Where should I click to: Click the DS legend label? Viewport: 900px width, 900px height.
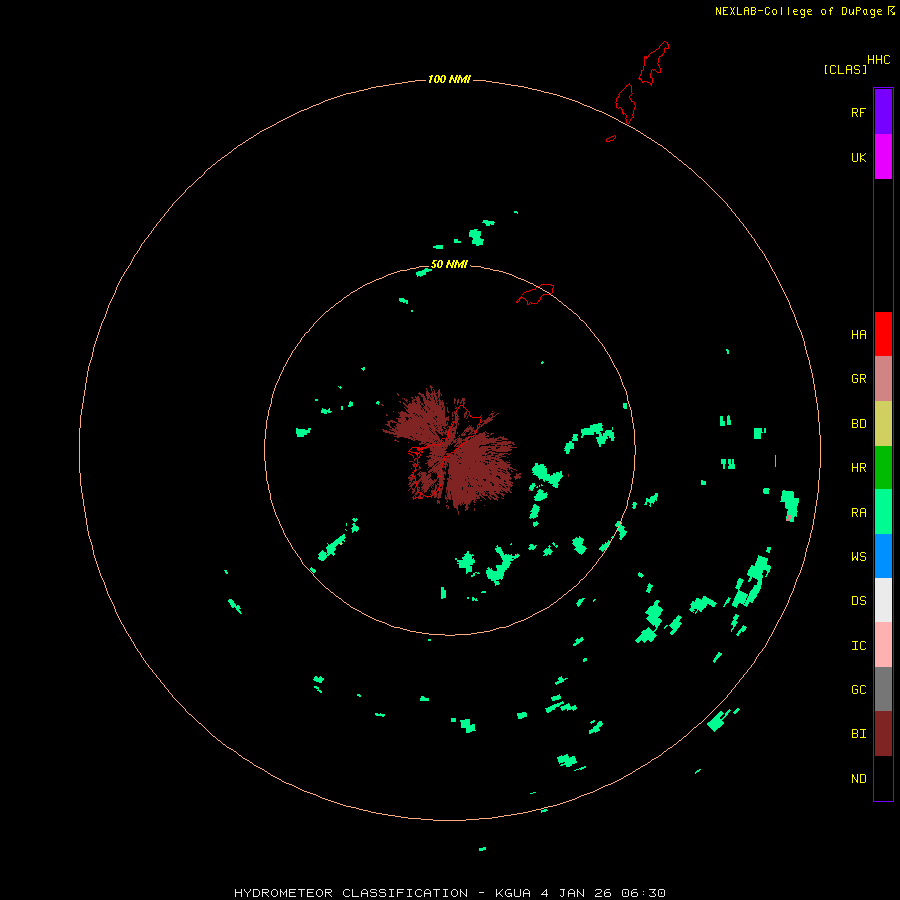point(858,601)
